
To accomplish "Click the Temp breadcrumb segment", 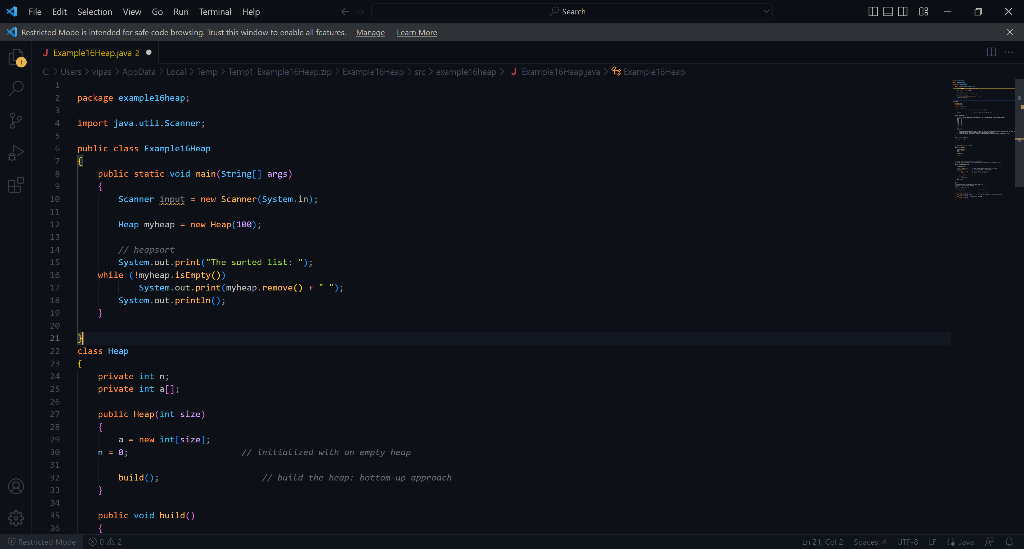I will tap(207, 72).
